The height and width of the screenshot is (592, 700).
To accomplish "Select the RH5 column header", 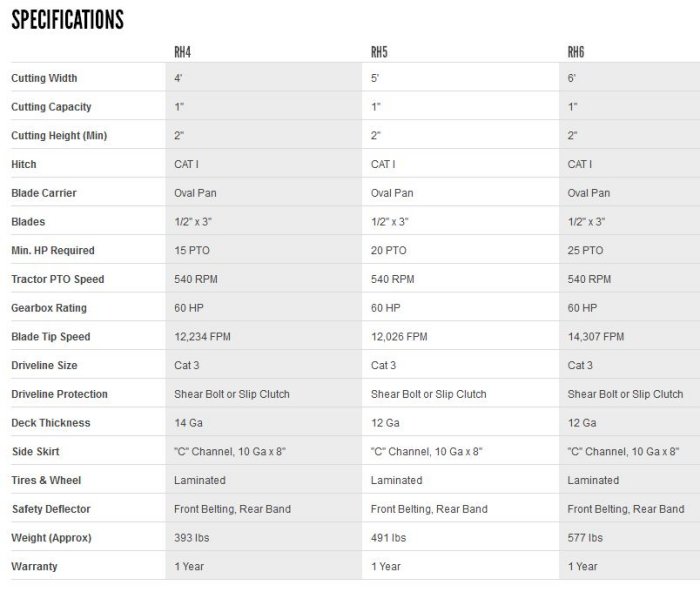I will tap(379, 52).
